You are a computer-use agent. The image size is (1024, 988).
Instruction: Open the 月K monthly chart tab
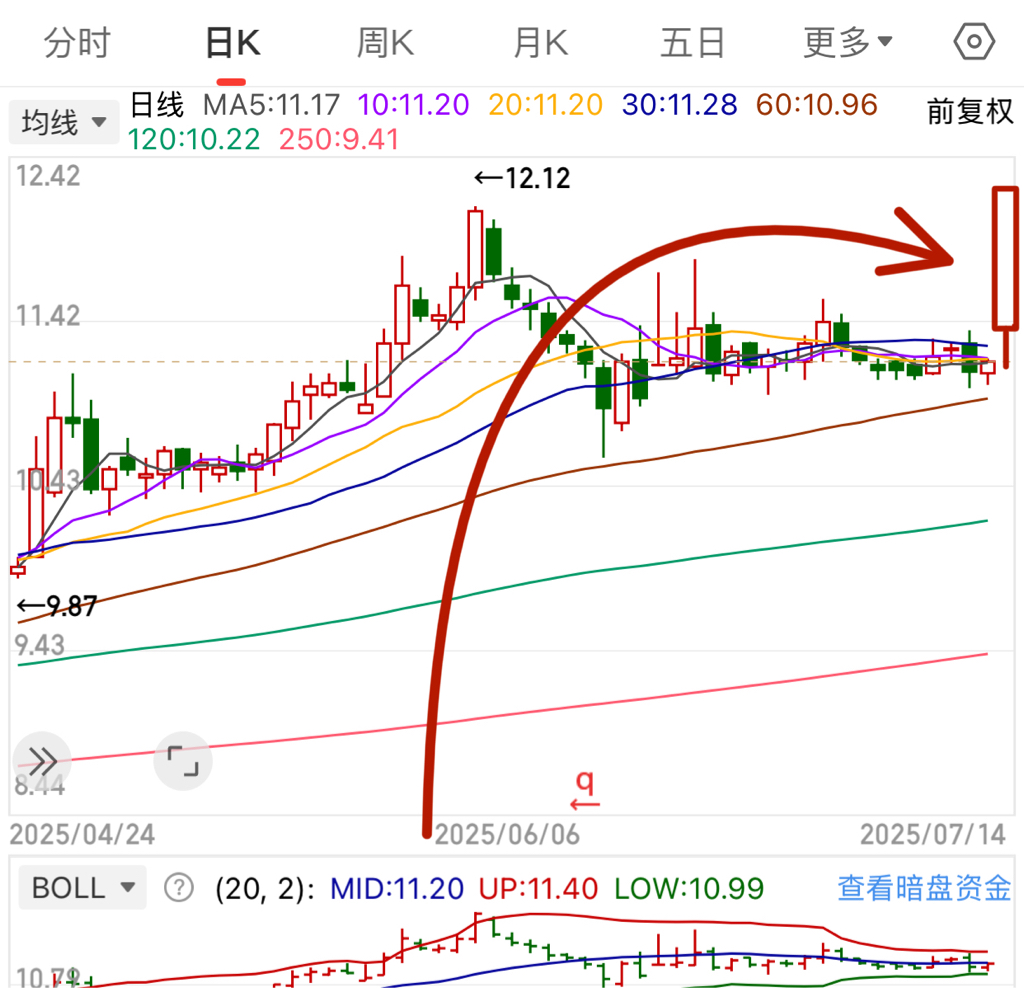click(x=540, y=43)
